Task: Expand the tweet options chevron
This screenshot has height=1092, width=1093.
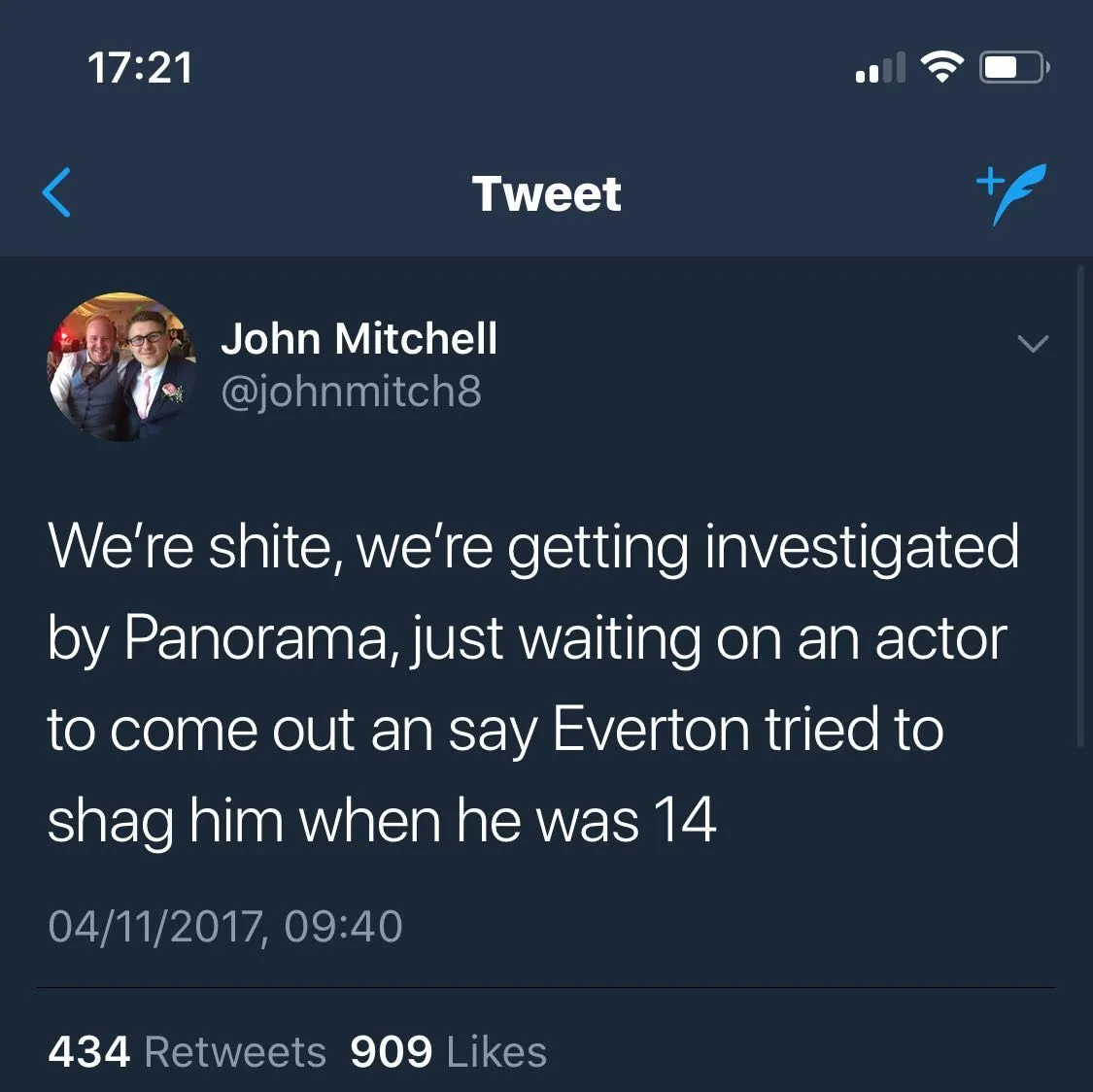Action: tap(1032, 343)
